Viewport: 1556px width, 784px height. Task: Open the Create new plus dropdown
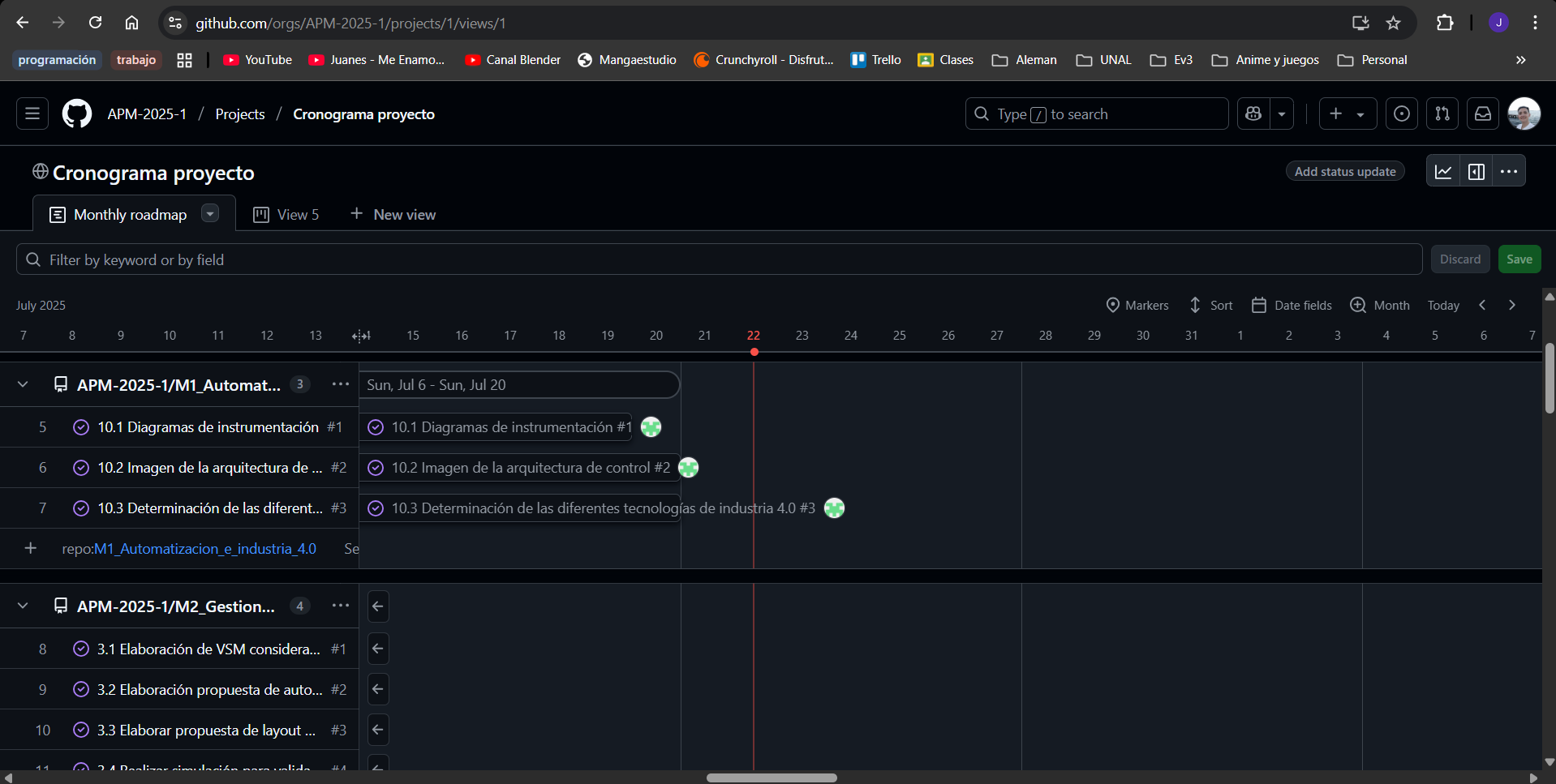pyautogui.click(x=1348, y=114)
